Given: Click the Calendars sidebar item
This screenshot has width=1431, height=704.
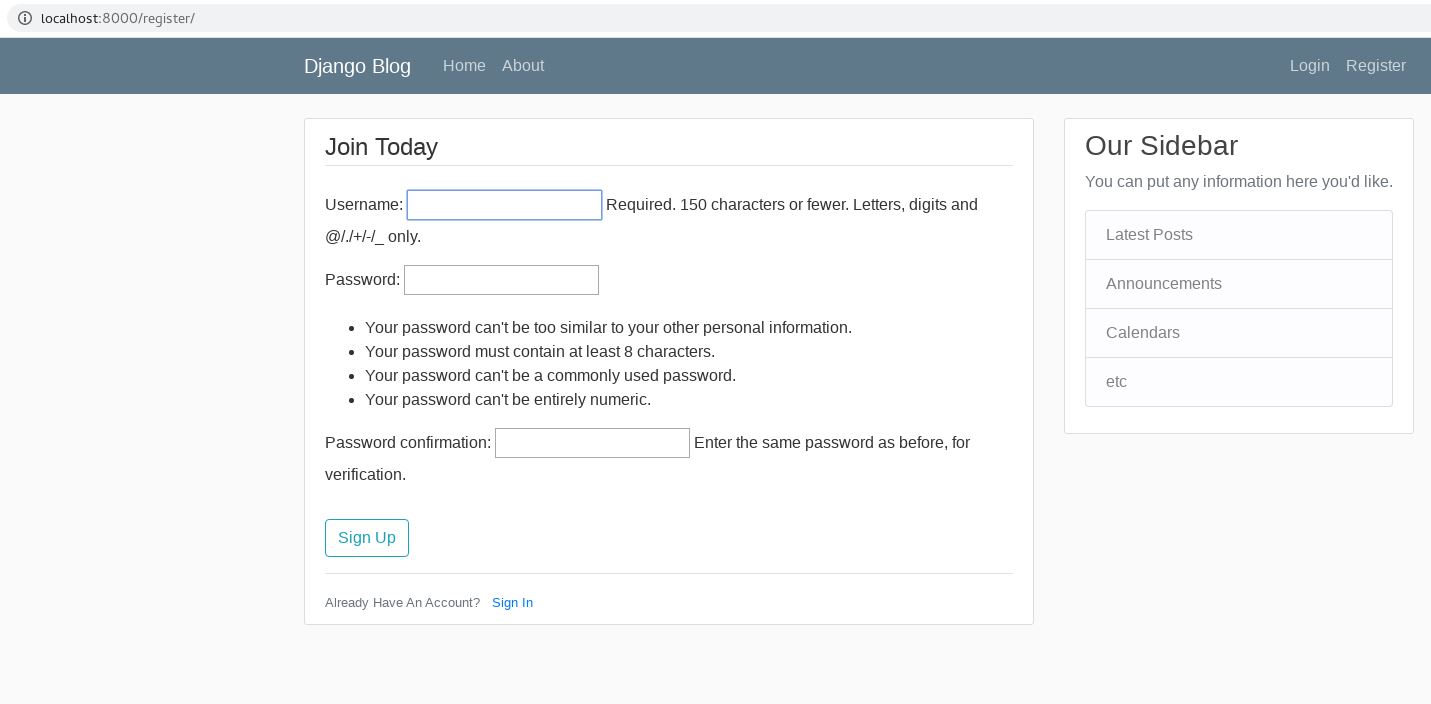Looking at the screenshot, I should click(x=1142, y=333).
